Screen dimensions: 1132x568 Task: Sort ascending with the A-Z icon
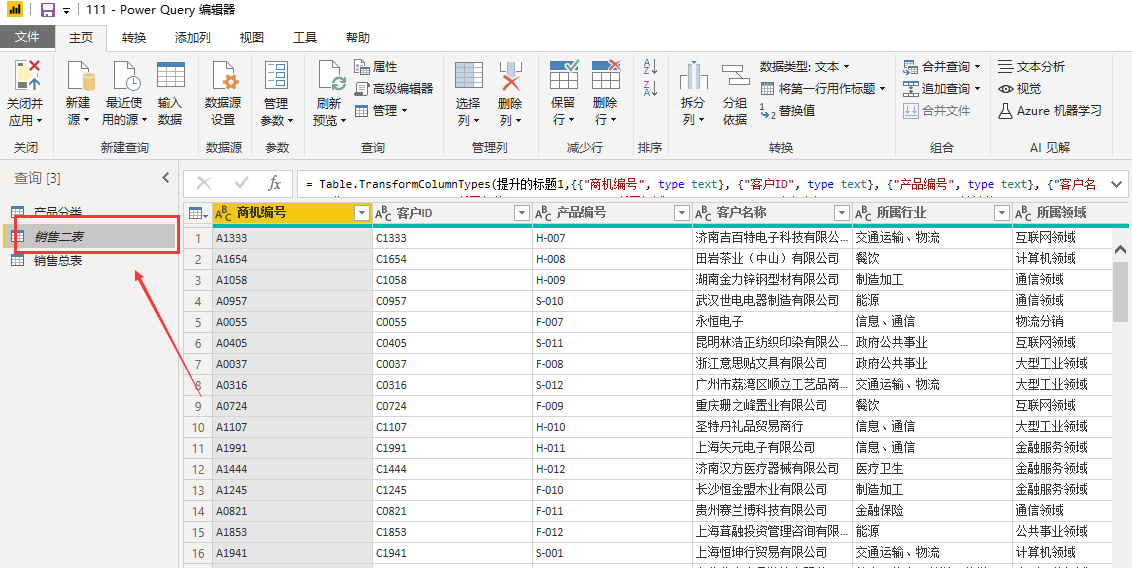(650, 66)
